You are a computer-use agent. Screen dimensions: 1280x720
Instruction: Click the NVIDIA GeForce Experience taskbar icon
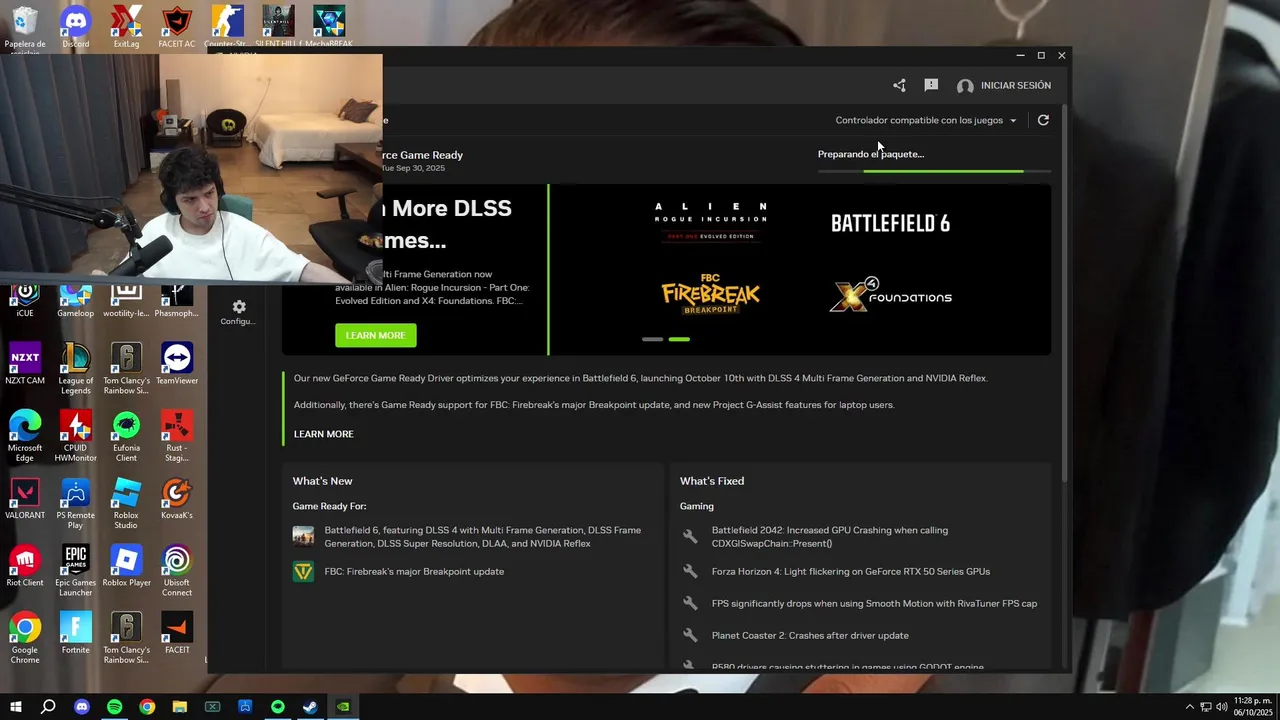[343, 707]
